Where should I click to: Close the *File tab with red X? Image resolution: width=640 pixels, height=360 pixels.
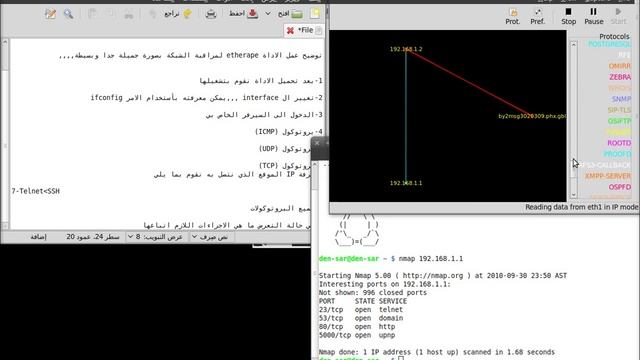(x=290, y=31)
